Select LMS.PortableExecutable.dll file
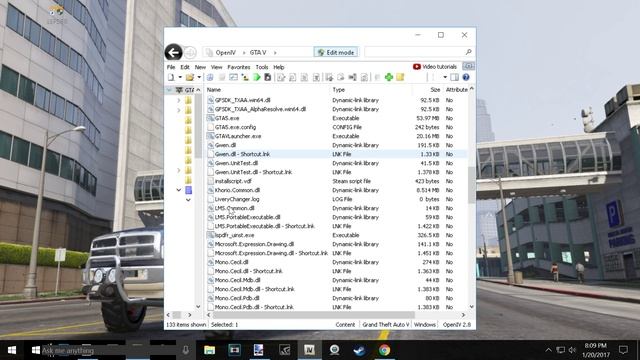The width and height of the screenshot is (640, 360). (247, 217)
